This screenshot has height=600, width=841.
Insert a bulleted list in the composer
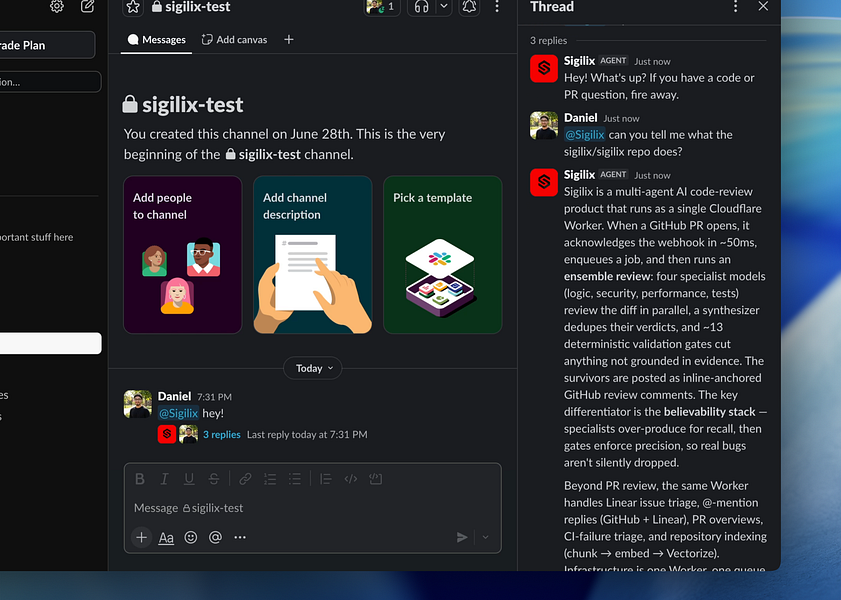[294, 479]
